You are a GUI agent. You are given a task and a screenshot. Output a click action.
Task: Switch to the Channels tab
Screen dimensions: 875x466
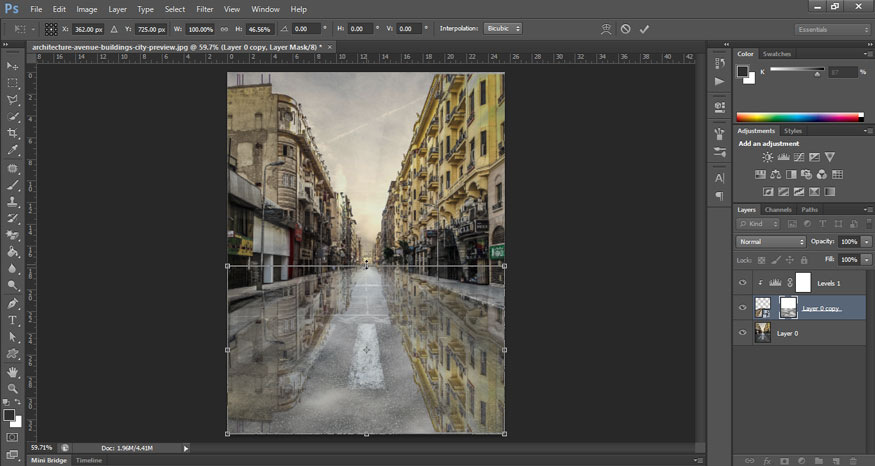pyautogui.click(x=778, y=210)
